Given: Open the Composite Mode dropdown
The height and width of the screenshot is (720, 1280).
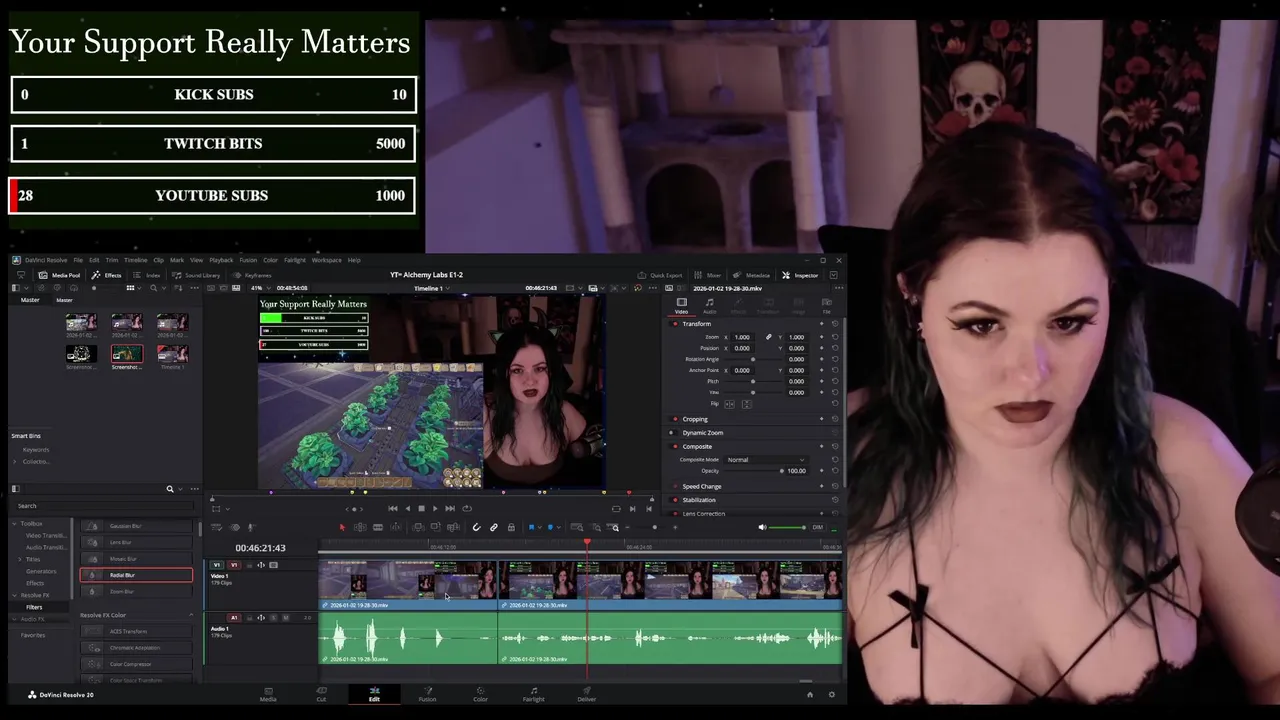Looking at the screenshot, I should click(x=766, y=460).
